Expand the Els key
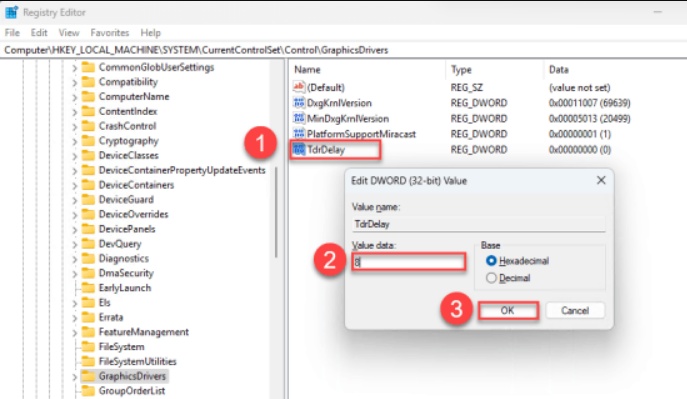Viewport: 687px width, 399px height. pyautogui.click(x=74, y=303)
